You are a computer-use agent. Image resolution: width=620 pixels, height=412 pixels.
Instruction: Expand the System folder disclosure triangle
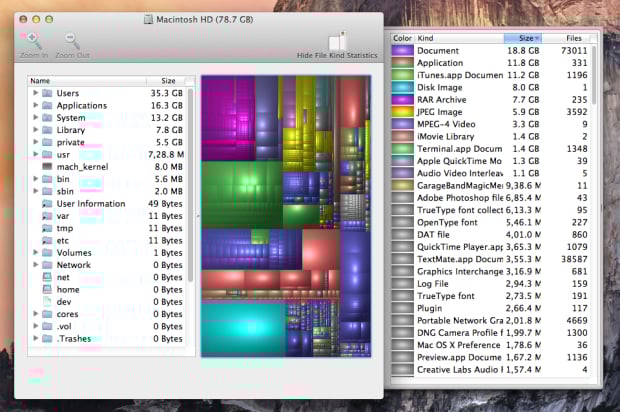point(36,117)
